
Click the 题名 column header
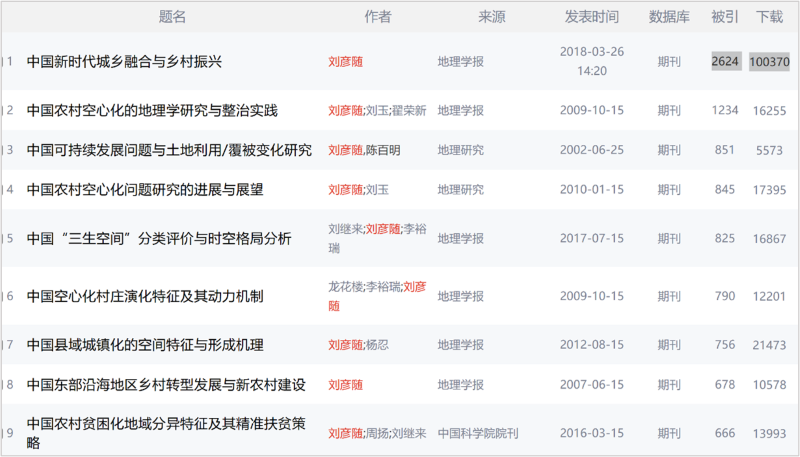point(173,17)
